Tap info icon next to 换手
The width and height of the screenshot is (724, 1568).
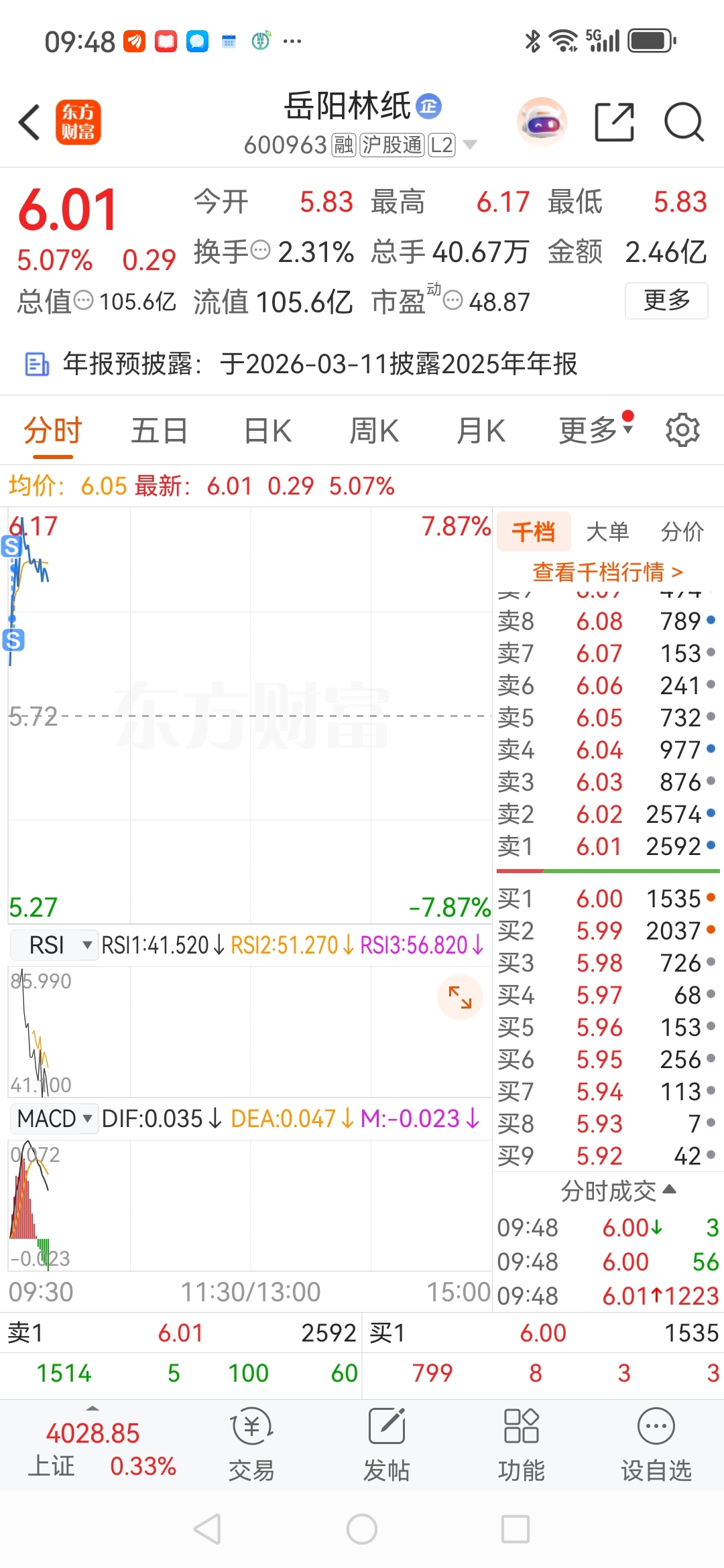[261, 250]
